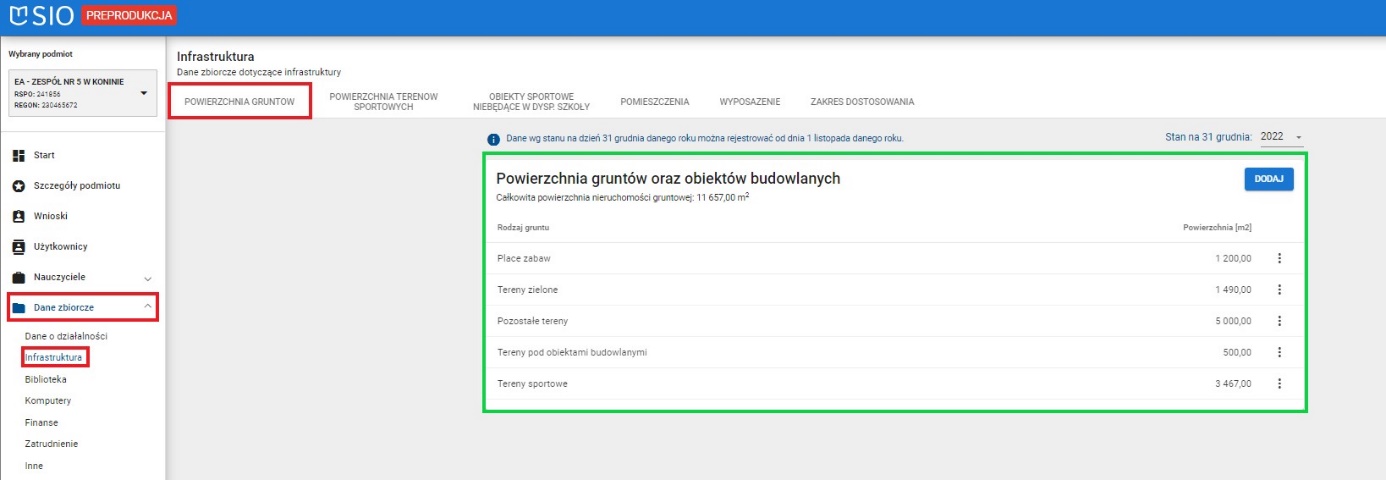Viewport: 1386px width, 480px height.
Task: Open the three-dot menu for Tereny sportowe
Action: (1279, 383)
